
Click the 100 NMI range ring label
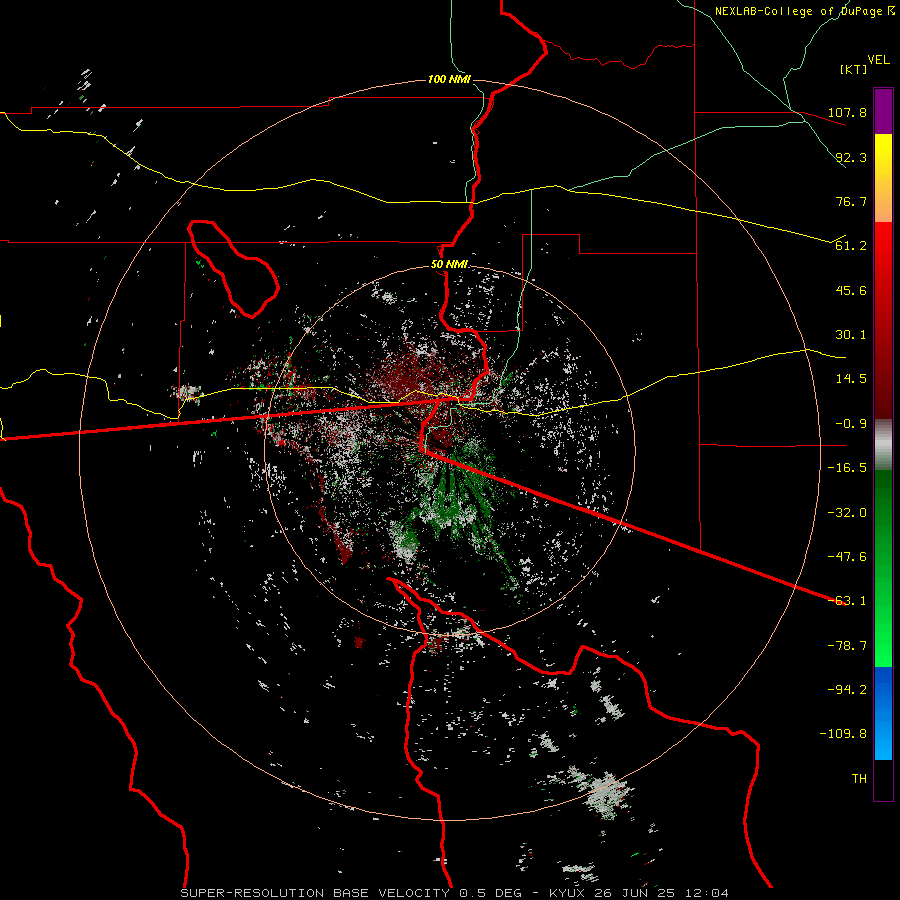[449, 79]
